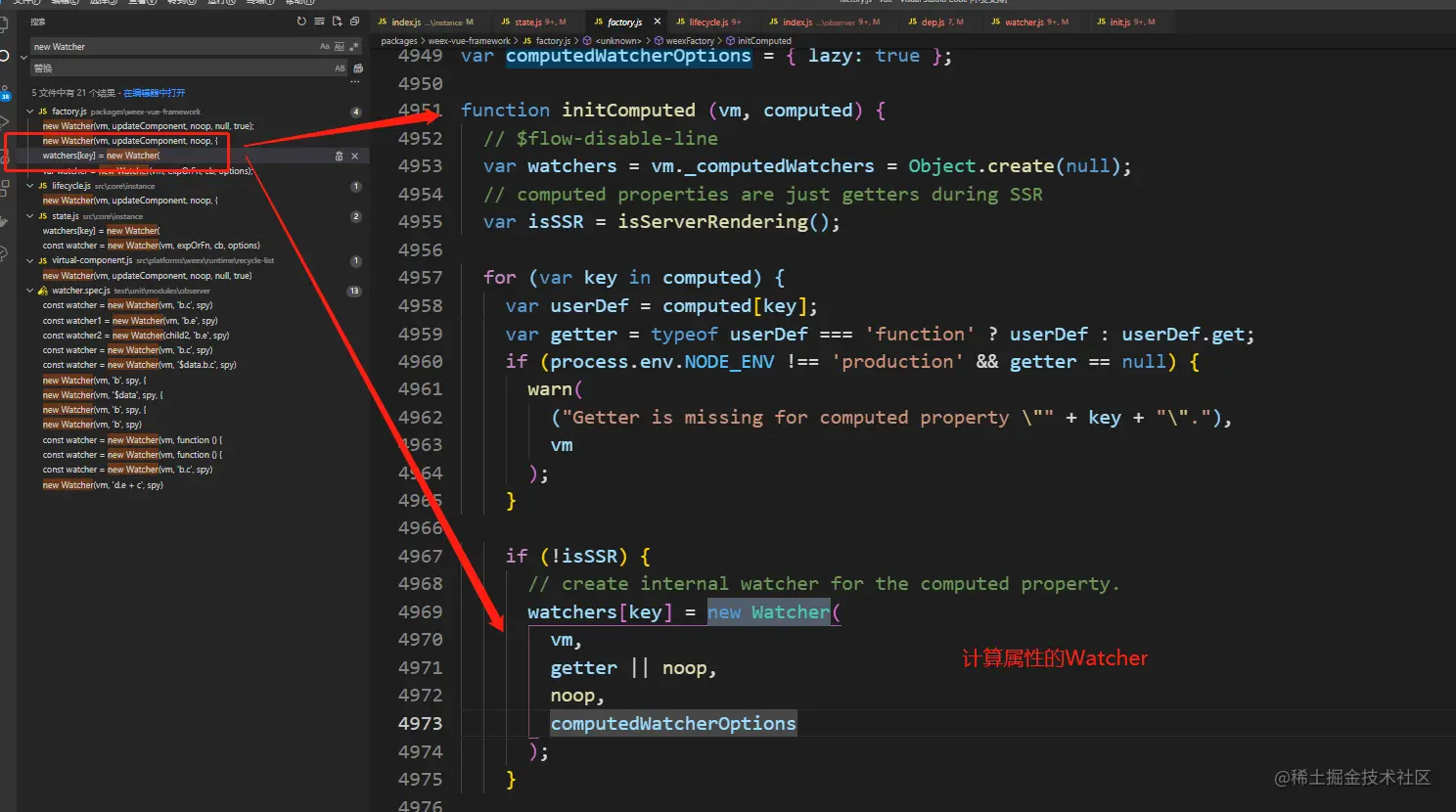The height and width of the screenshot is (812, 1456).
Task: Select lifecycle.js file row in results
Action: pos(193,186)
